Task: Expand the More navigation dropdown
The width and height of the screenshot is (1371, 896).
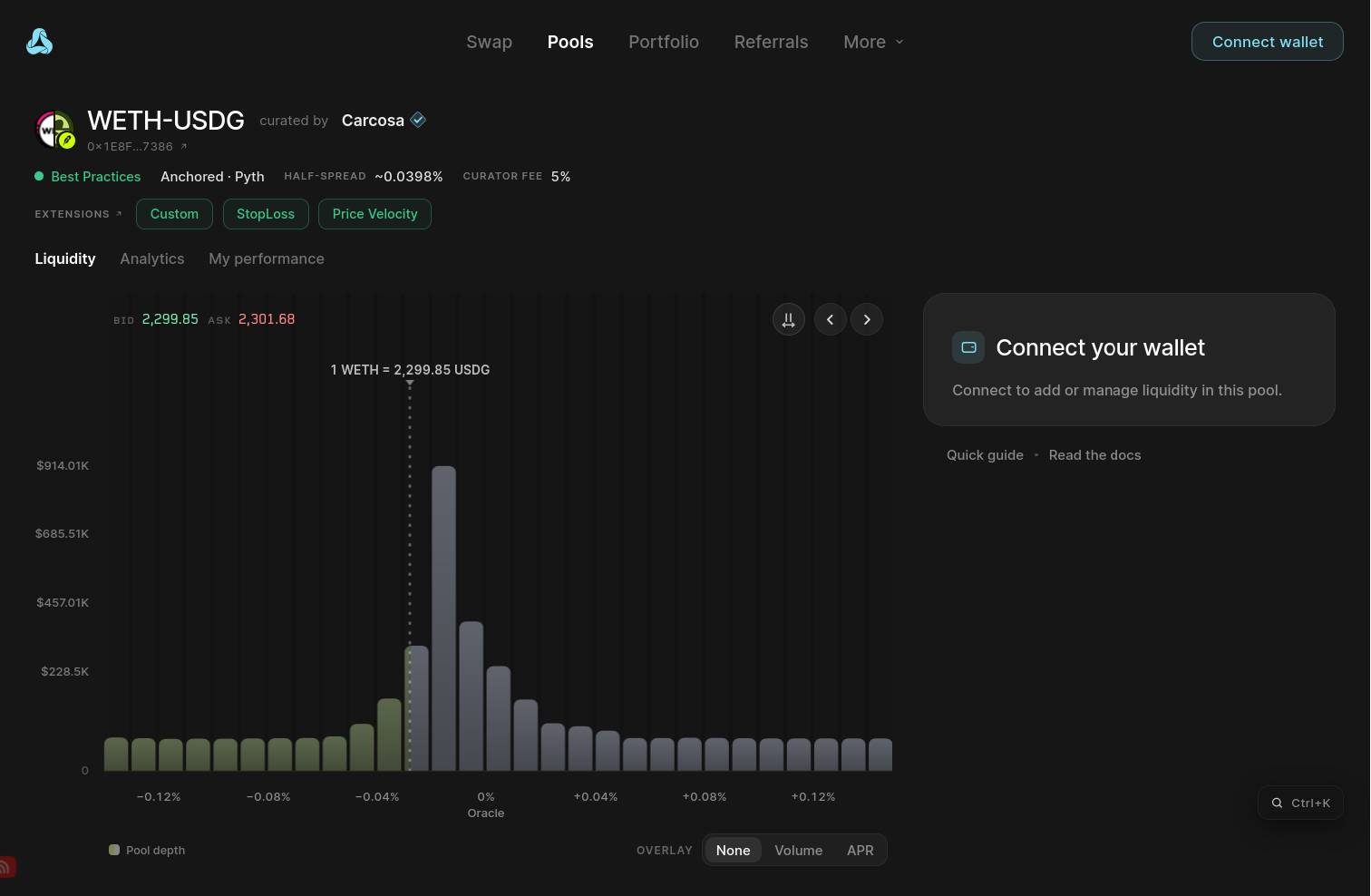Action: click(873, 42)
